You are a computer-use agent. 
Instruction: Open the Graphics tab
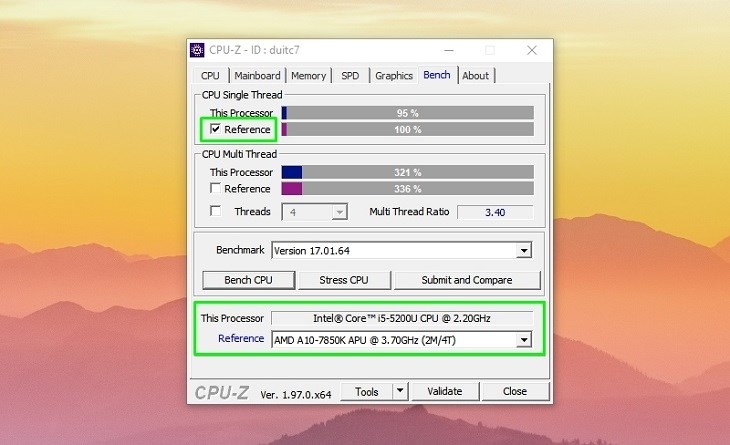point(394,76)
